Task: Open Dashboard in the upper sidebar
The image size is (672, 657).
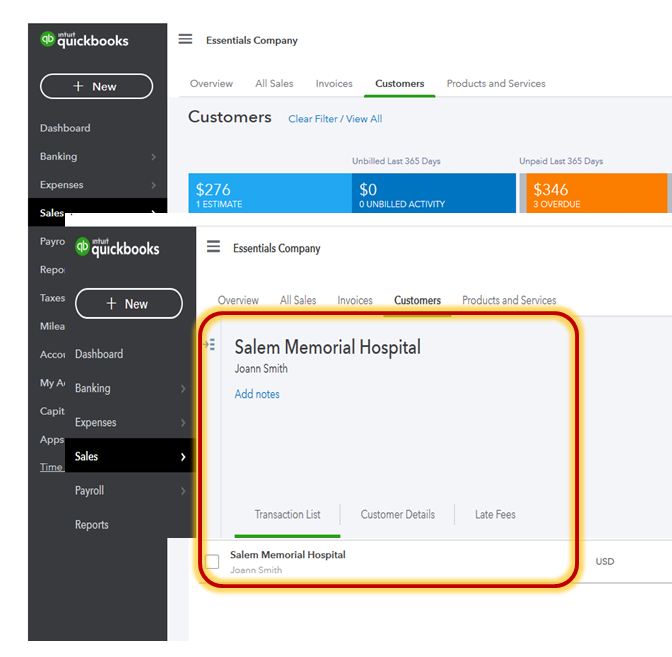Action: 65,128
